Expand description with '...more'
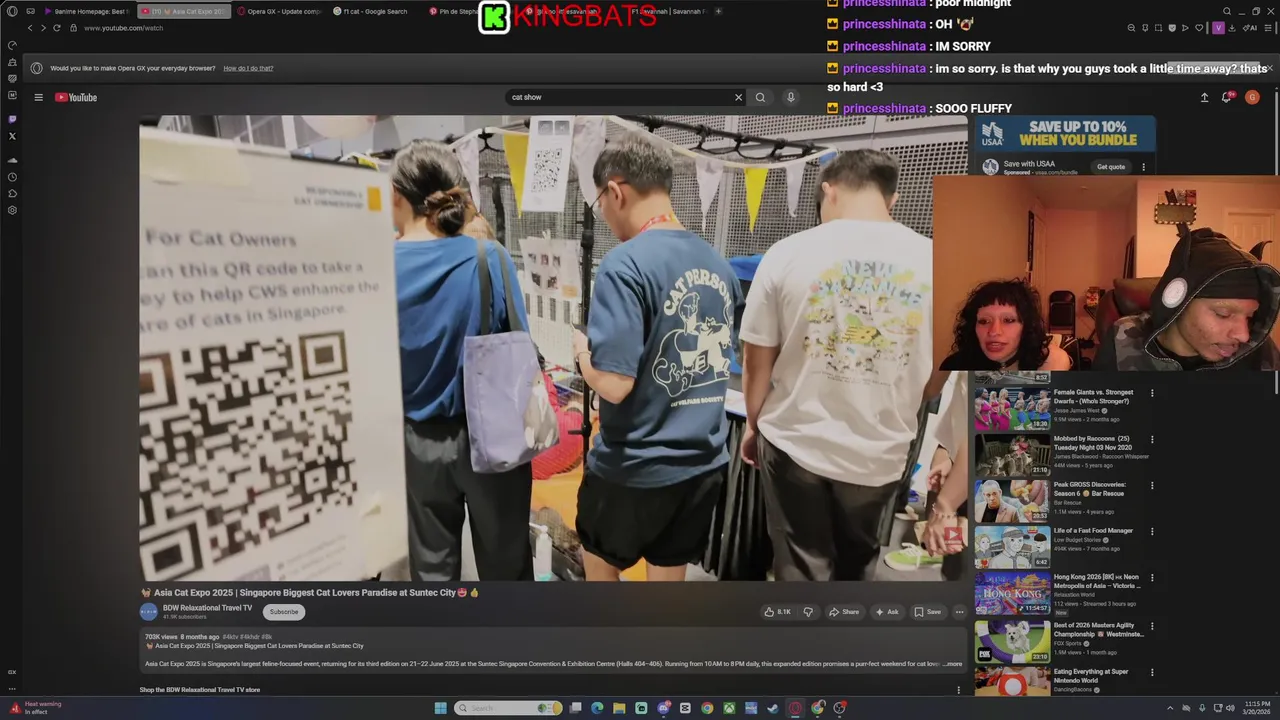Viewport: 1280px width, 720px height. pos(952,664)
